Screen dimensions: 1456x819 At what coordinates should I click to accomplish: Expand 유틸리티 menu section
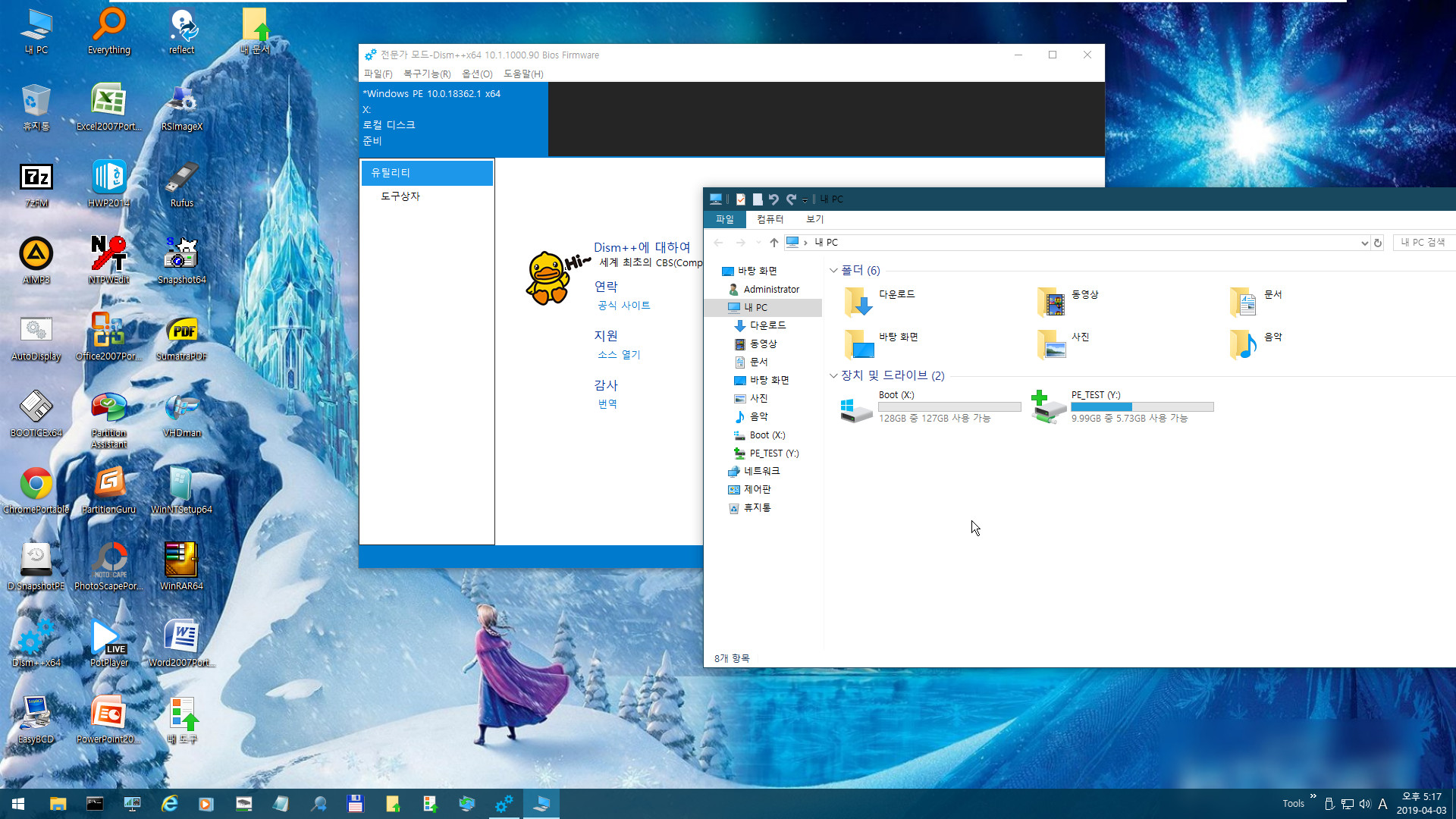427,172
